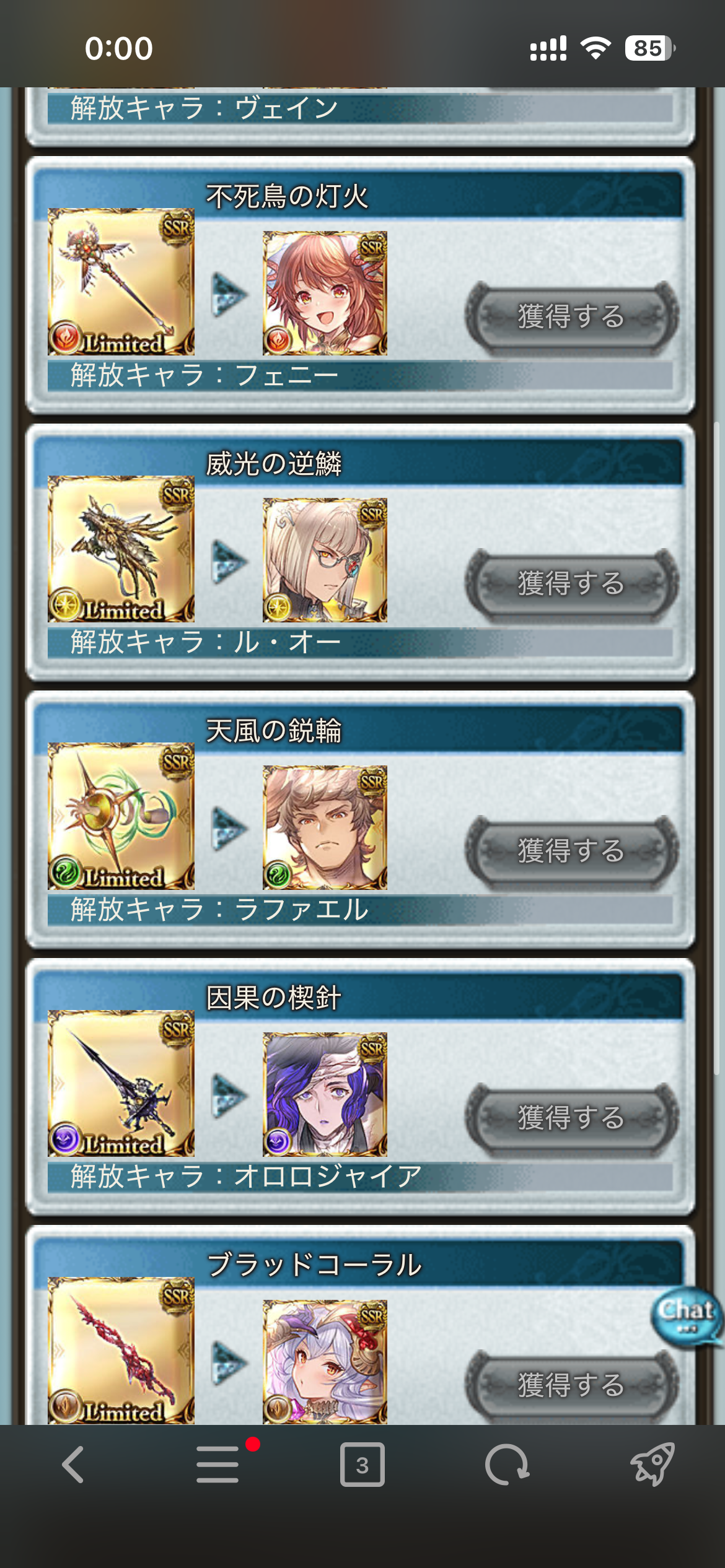This screenshot has height=1568, width=725.
Task: Select the 威光の逆鱗 weapon thumbnail
Action: point(121,549)
